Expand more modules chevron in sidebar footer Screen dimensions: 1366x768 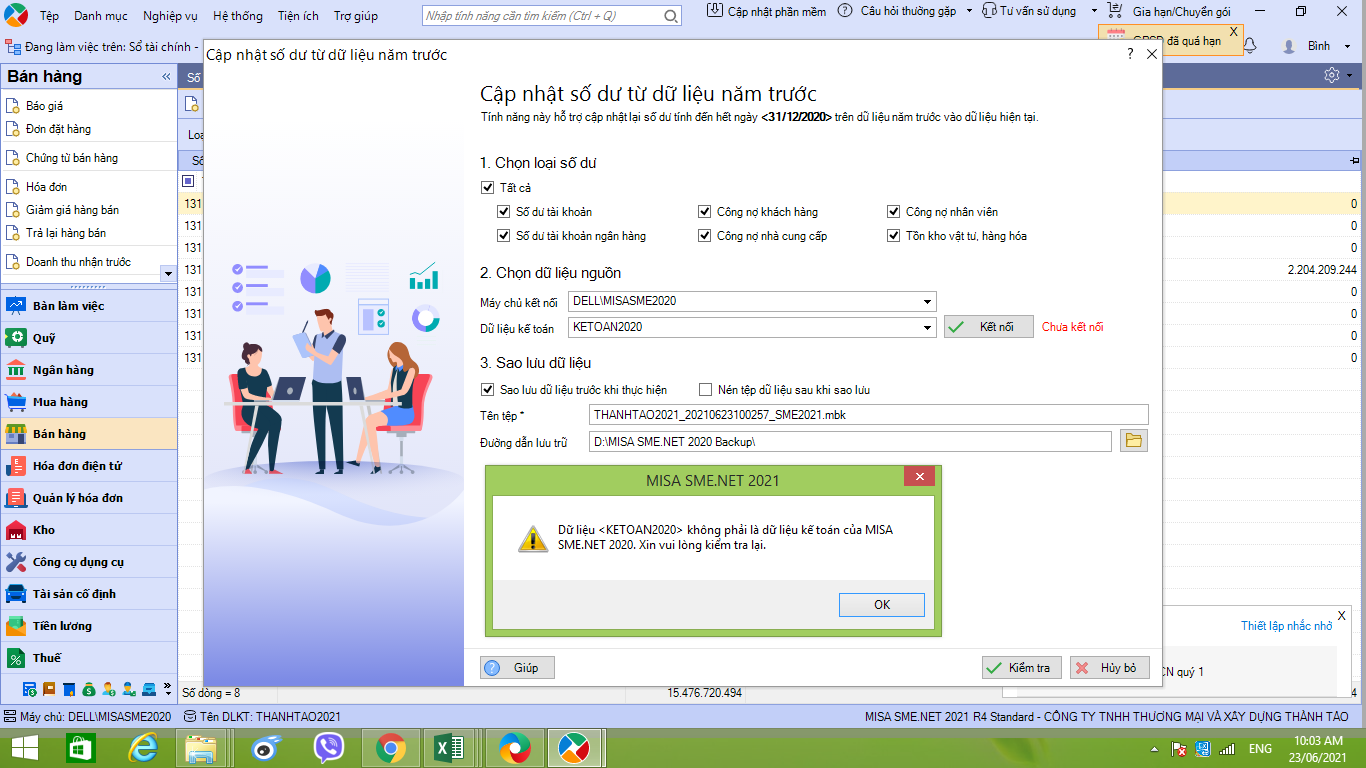pyautogui.click(x=167, y=688)
